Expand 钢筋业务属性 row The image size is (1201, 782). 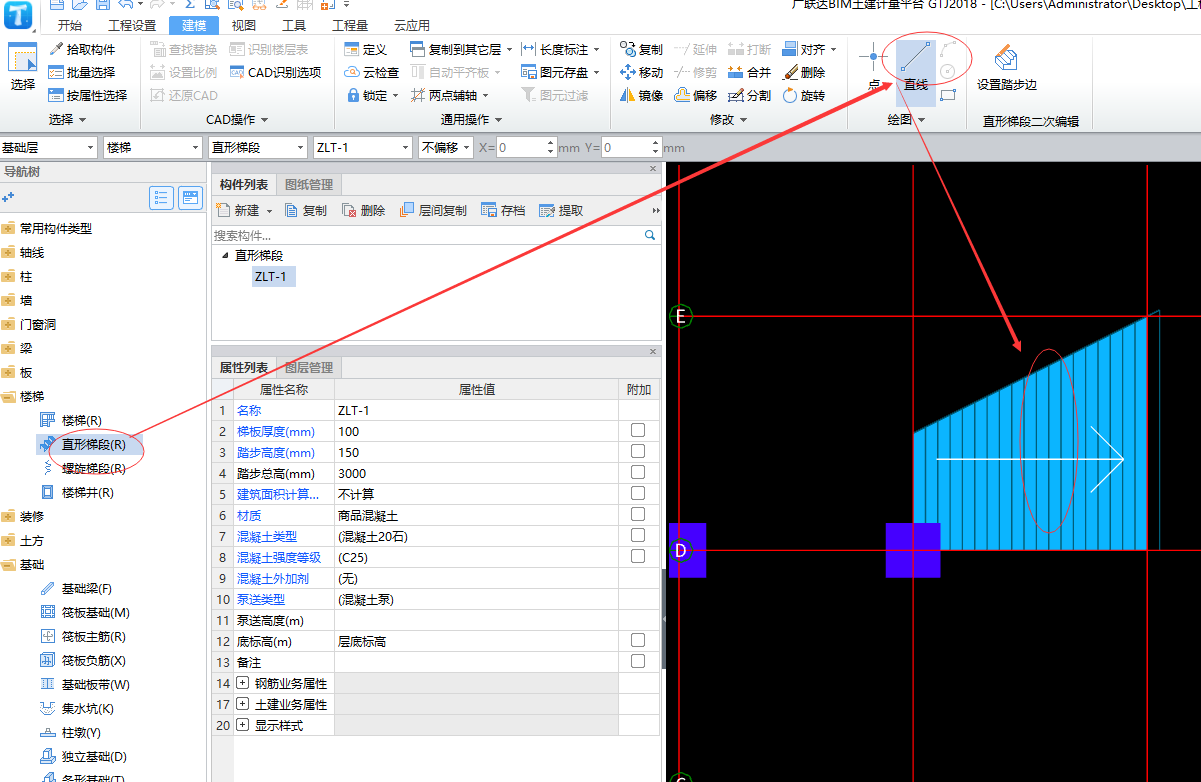(243, 683)
